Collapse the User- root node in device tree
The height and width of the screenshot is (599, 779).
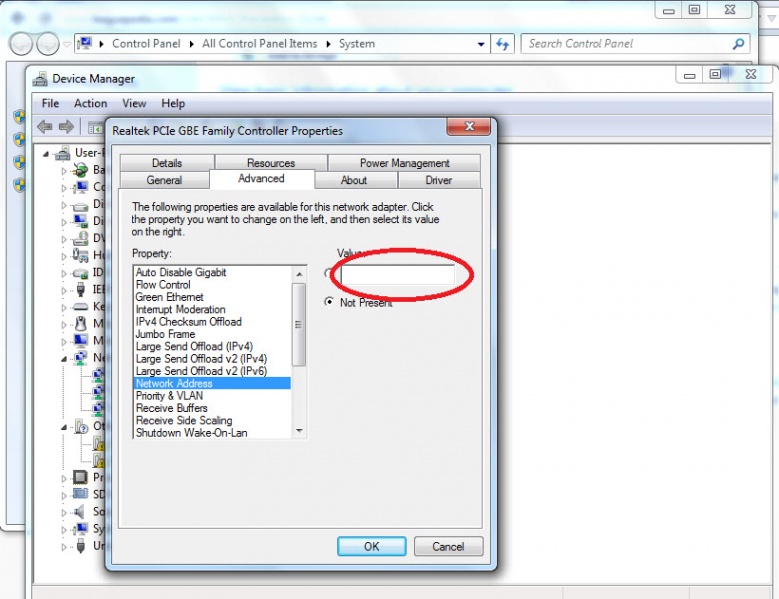(x=46, y=154)
